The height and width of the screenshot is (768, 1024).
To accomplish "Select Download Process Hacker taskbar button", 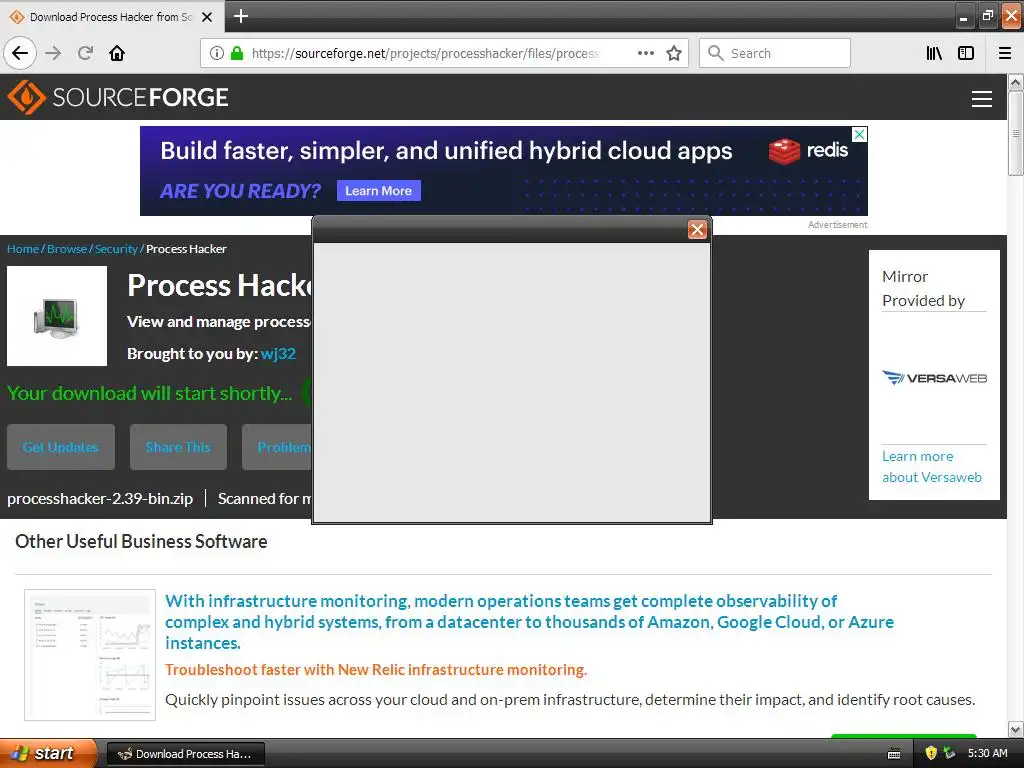I will point(185,754).
